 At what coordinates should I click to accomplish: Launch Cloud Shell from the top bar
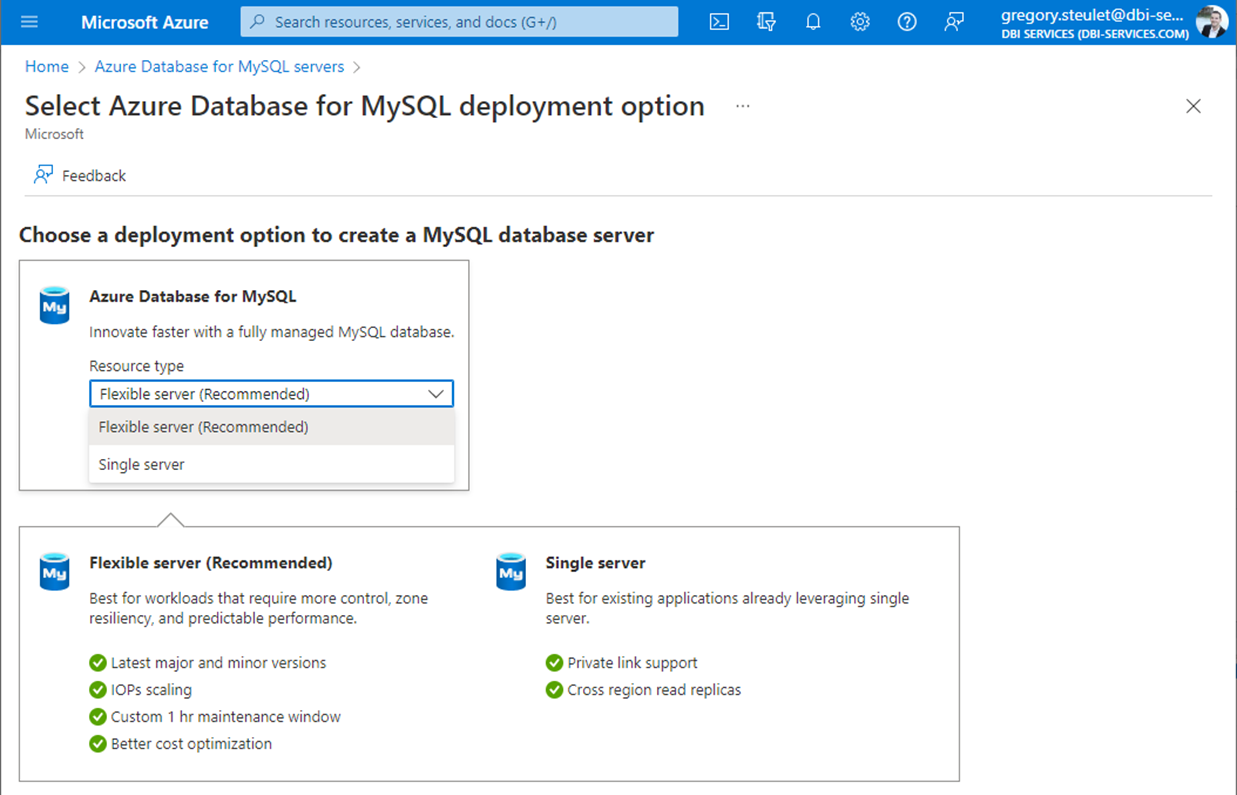[x=719, y=22]
